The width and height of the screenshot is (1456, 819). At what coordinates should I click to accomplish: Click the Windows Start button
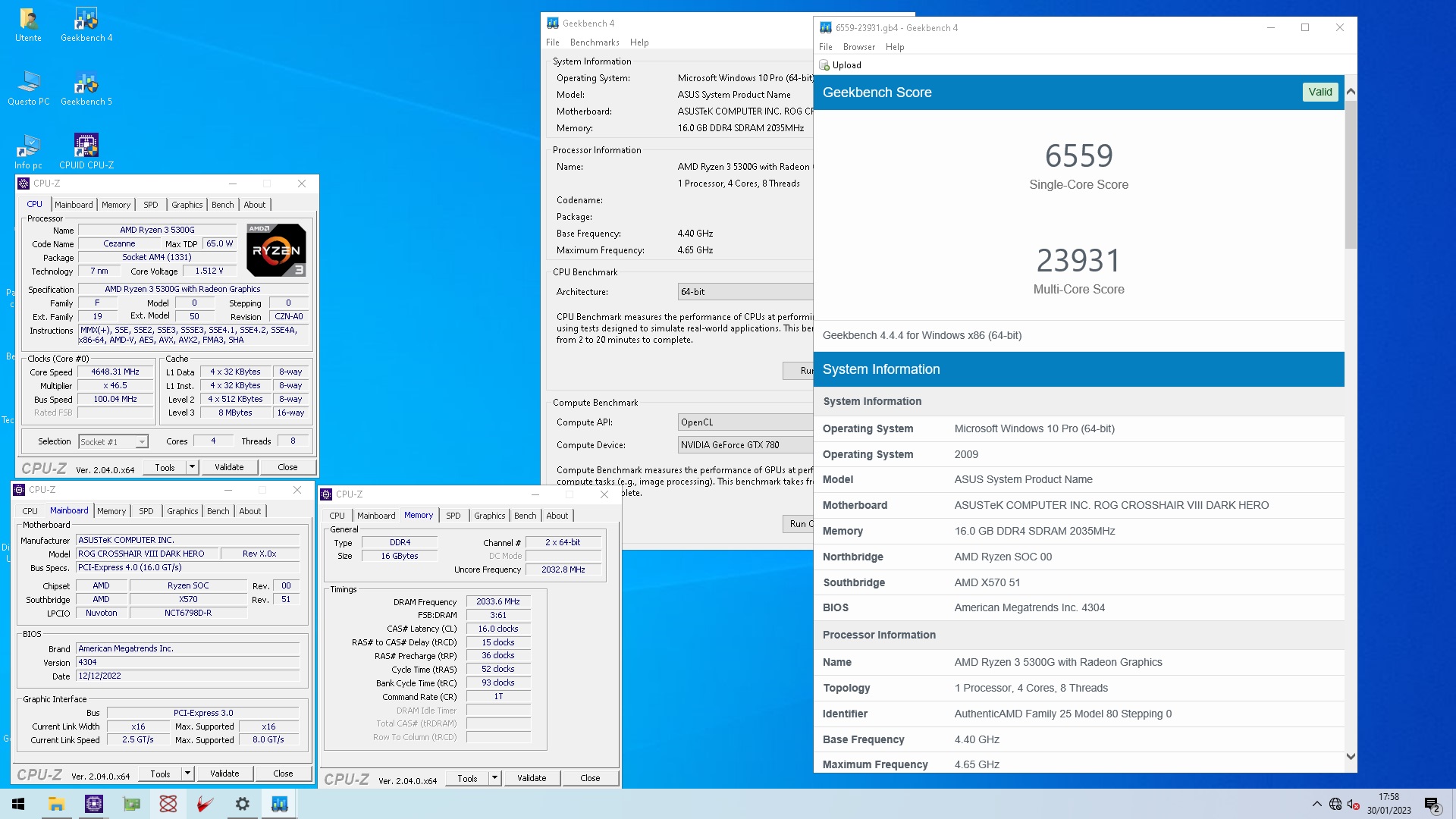click(18, 804)
